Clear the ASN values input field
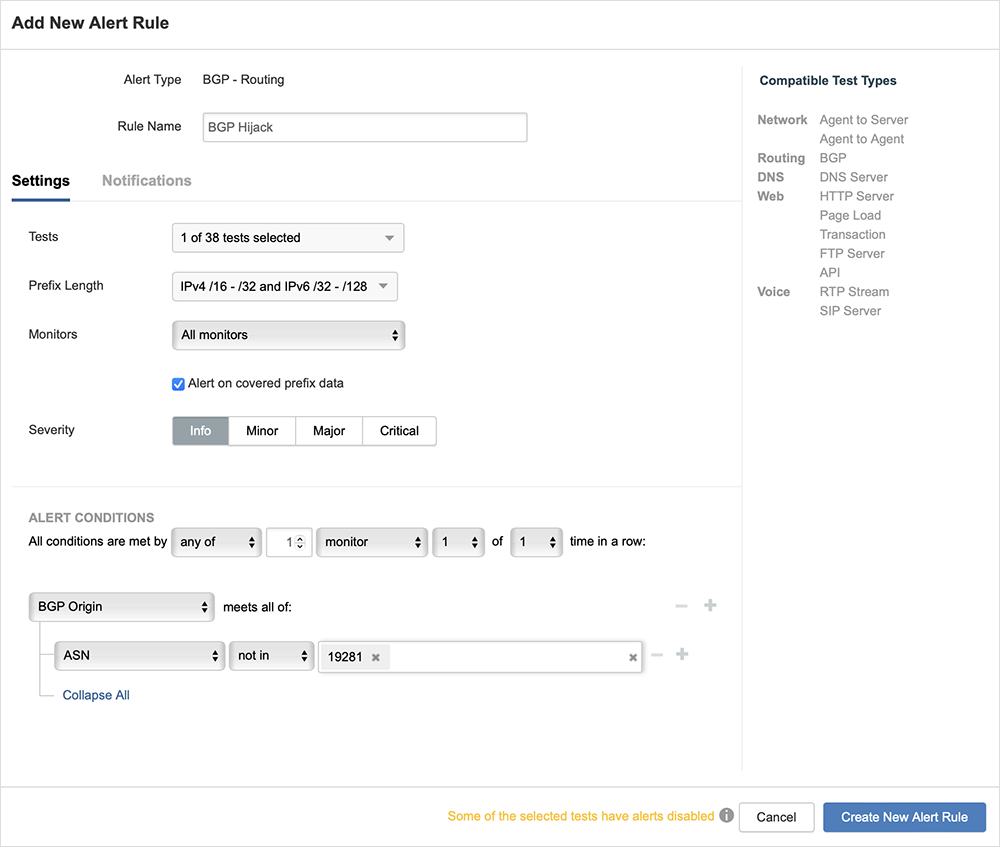1000x847 pixels. [632, 657]
